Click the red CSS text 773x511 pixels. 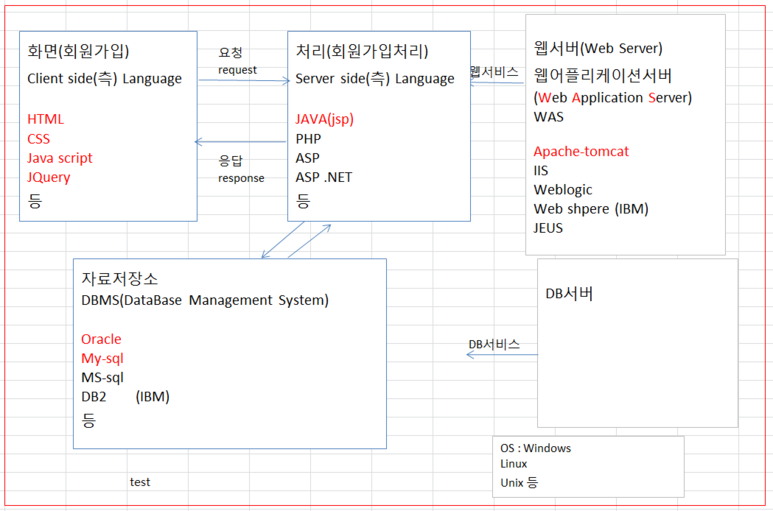(38, 138)
